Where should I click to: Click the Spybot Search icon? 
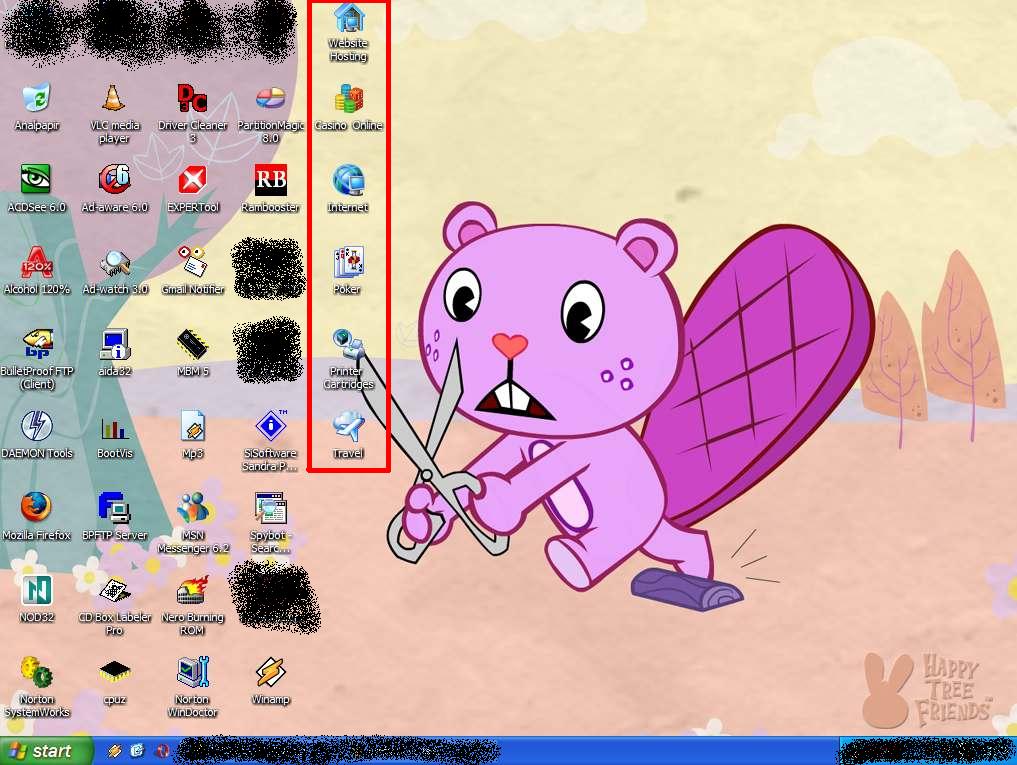[270, 507]
